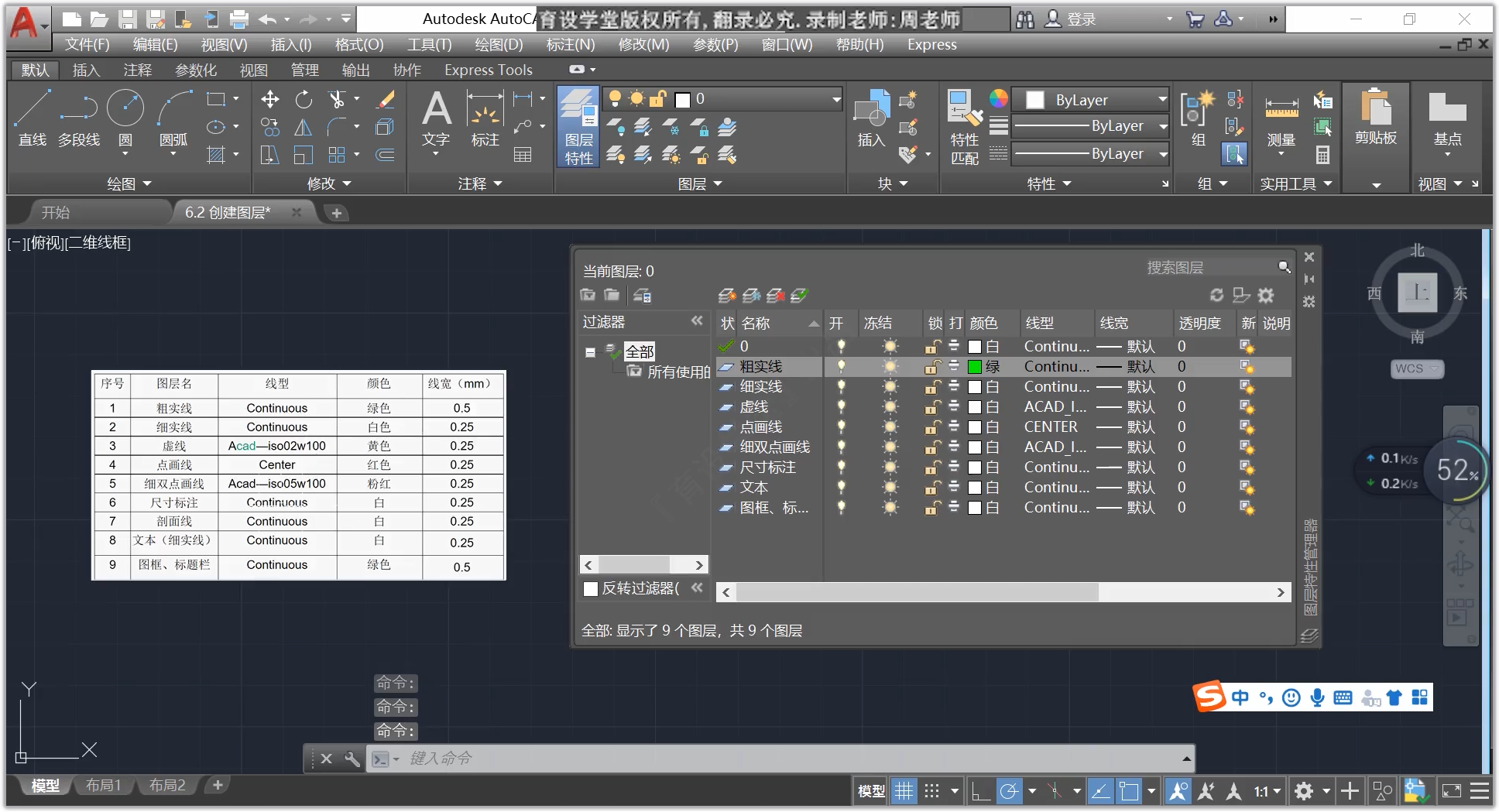Click white color swatch of 细实线 layer
The image size is (1499, 812).
point(975,386)
